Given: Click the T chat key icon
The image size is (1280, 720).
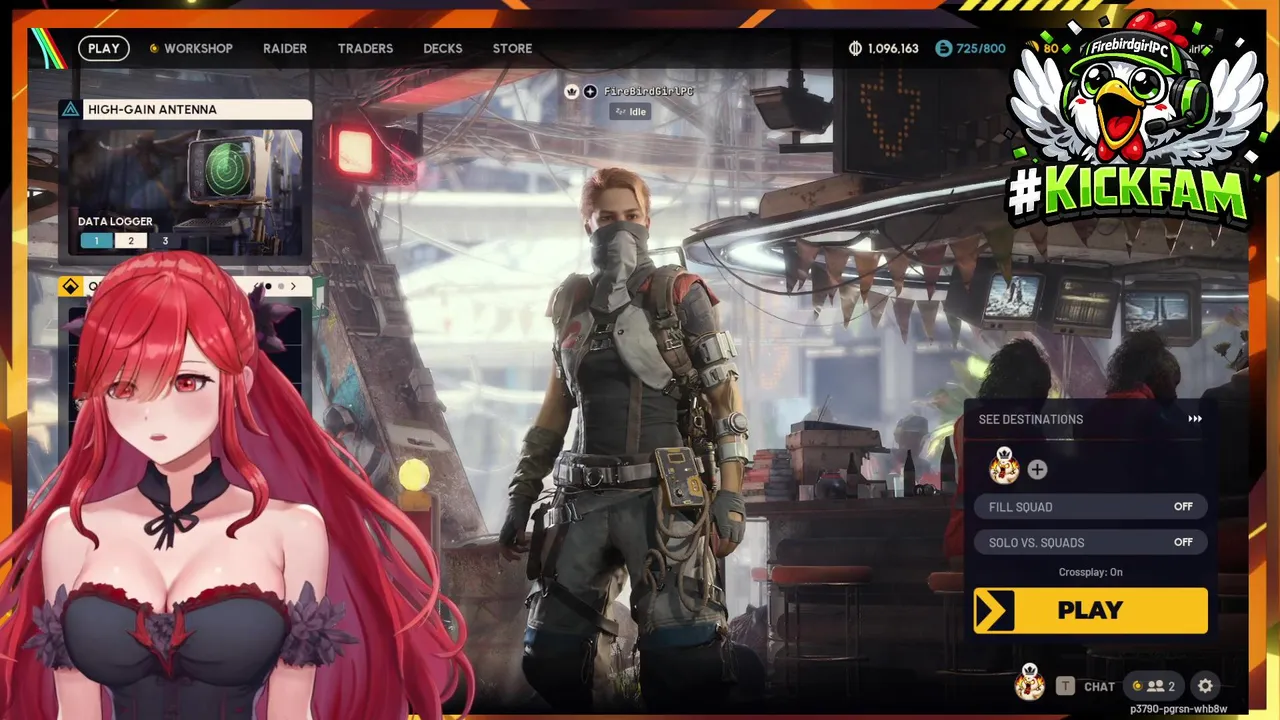Looking at the screenshot, I should [1065, 686].
